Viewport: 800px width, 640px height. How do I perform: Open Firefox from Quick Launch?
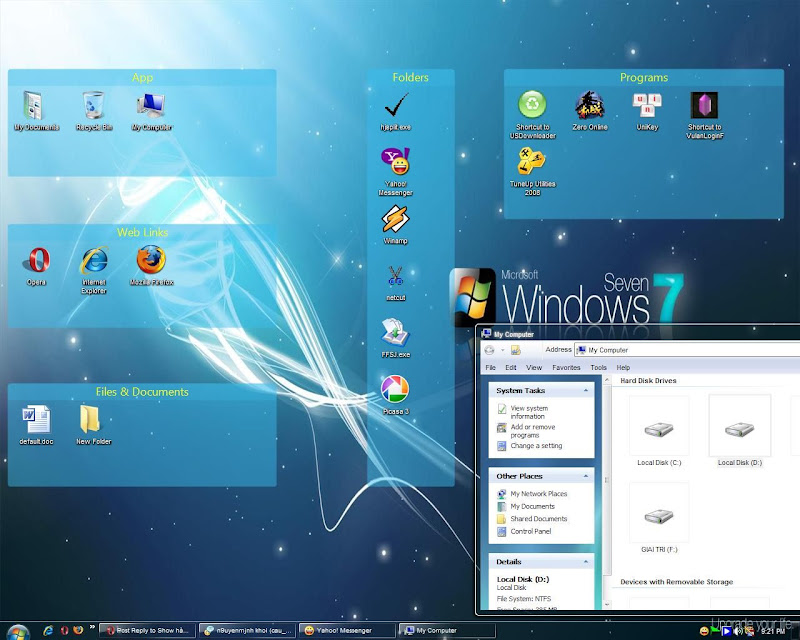[x=78, y=630]
